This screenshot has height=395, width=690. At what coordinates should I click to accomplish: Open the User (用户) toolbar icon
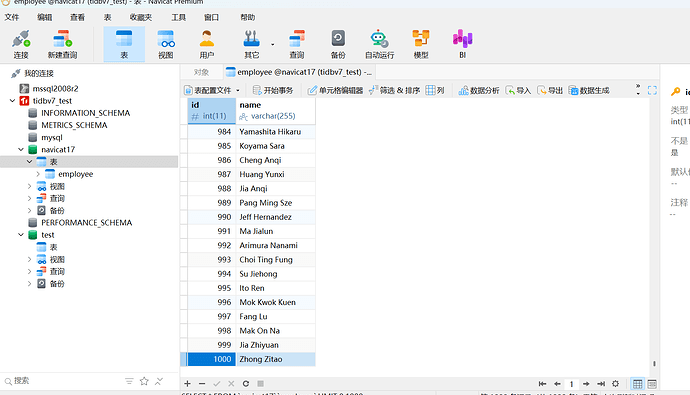206,44
